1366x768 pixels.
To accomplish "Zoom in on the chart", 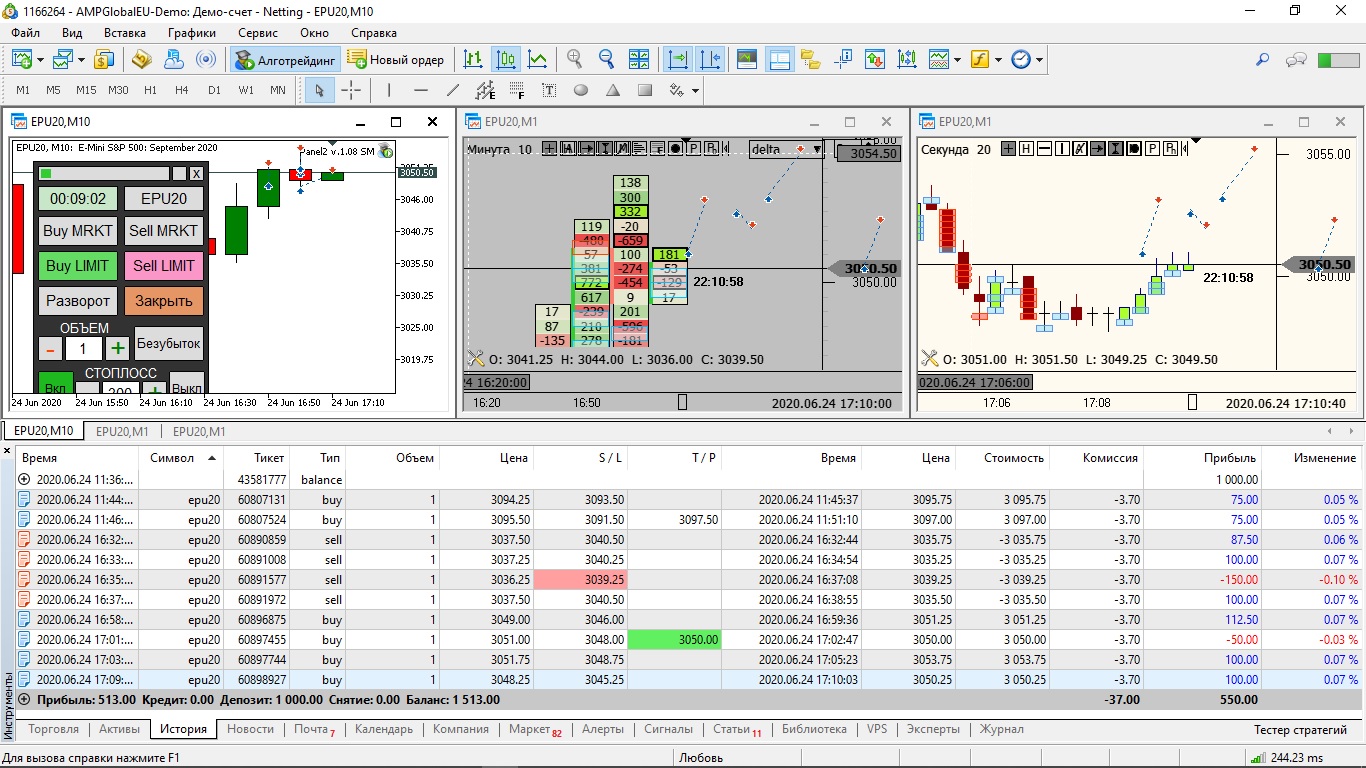I will coord(575,59).
